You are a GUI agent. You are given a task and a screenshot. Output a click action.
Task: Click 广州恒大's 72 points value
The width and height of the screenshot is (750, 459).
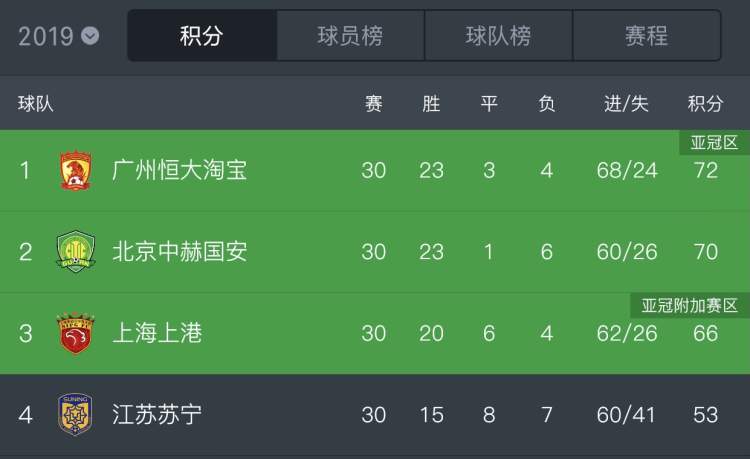pyautogui.click(x=706, y=171)
